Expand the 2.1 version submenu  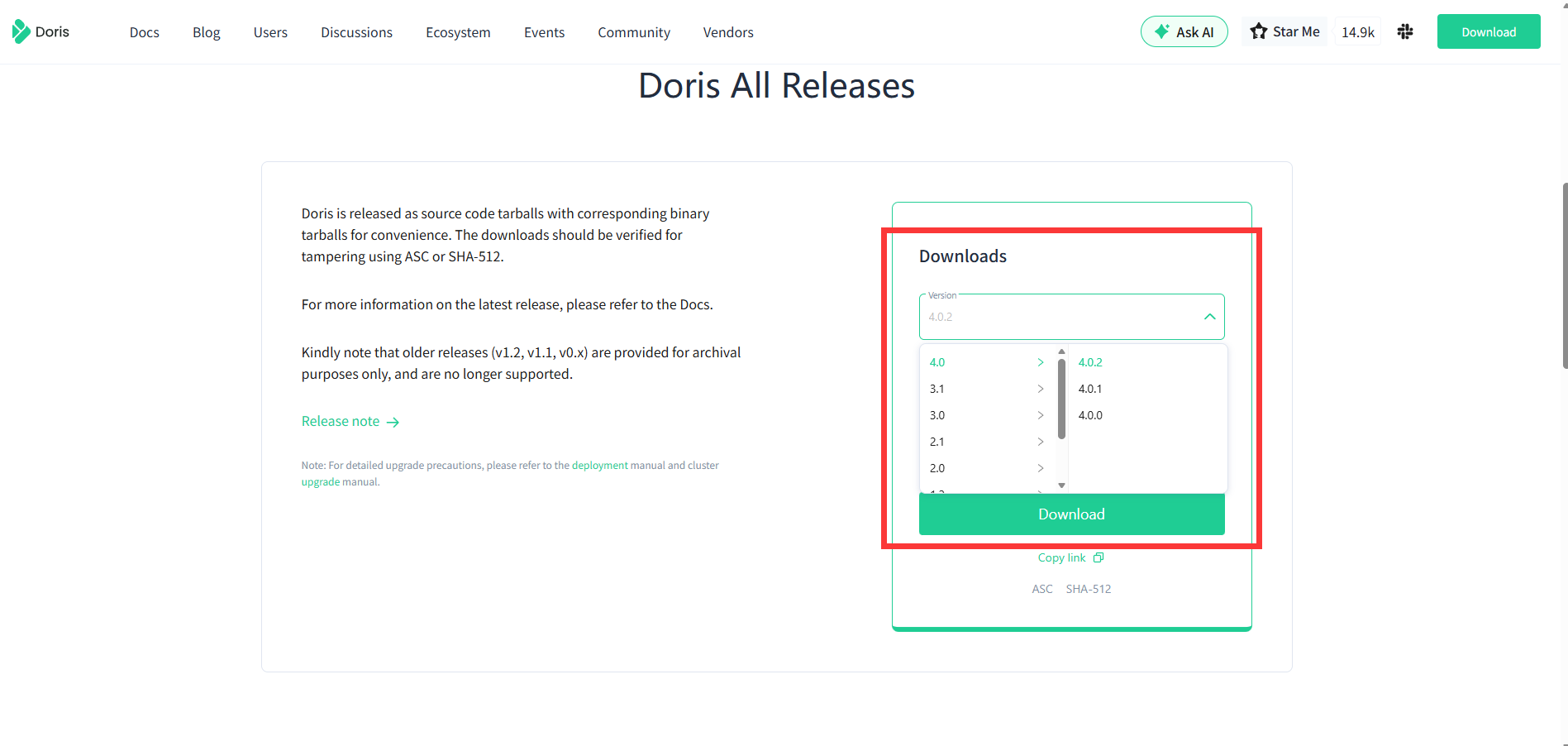pos(1040,442)
